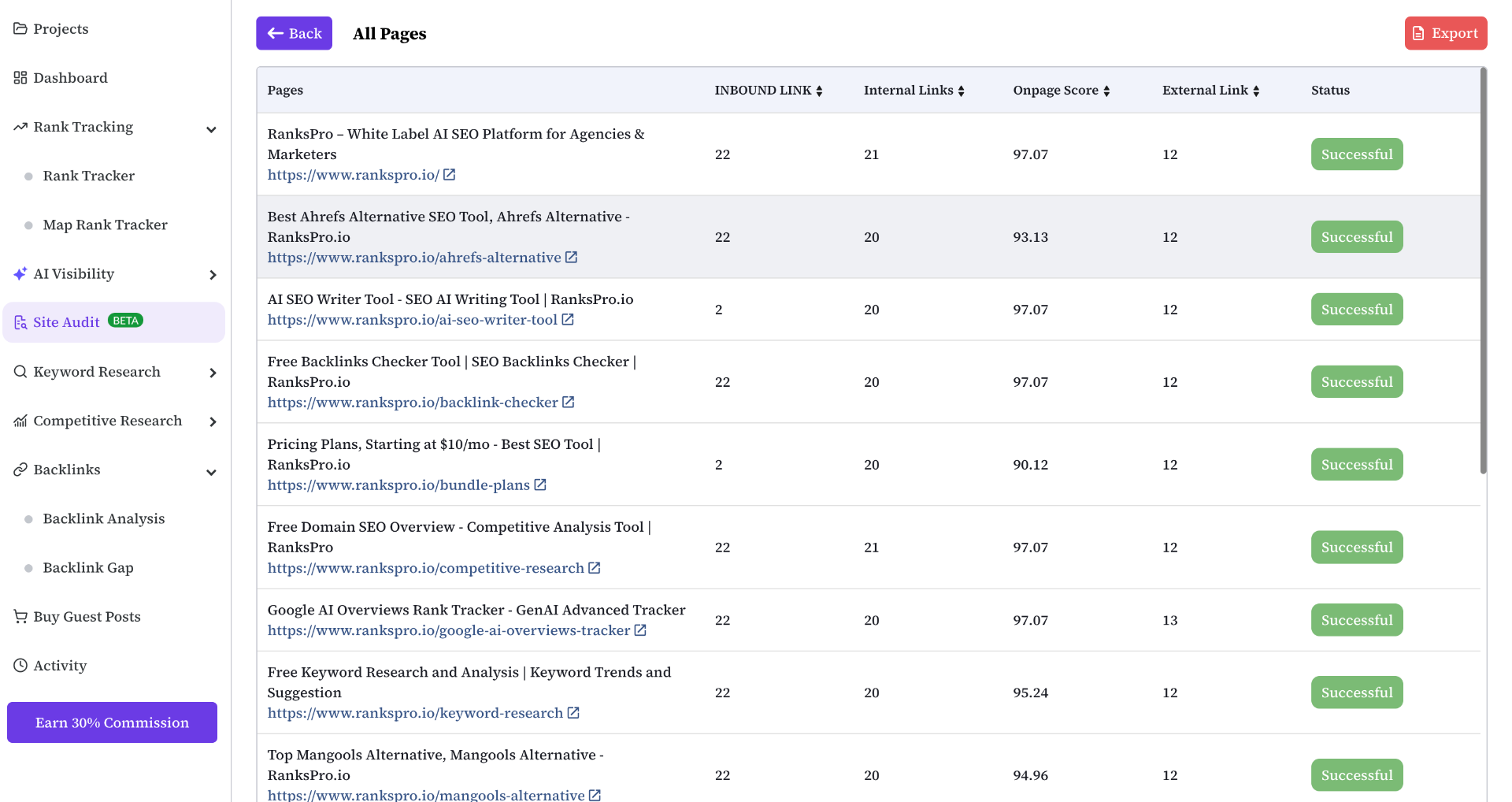The width and height of the screenshot is (1512, 802).
Task: Sort by Onpage Score column arrows
Action: (x=1106, y=91)
